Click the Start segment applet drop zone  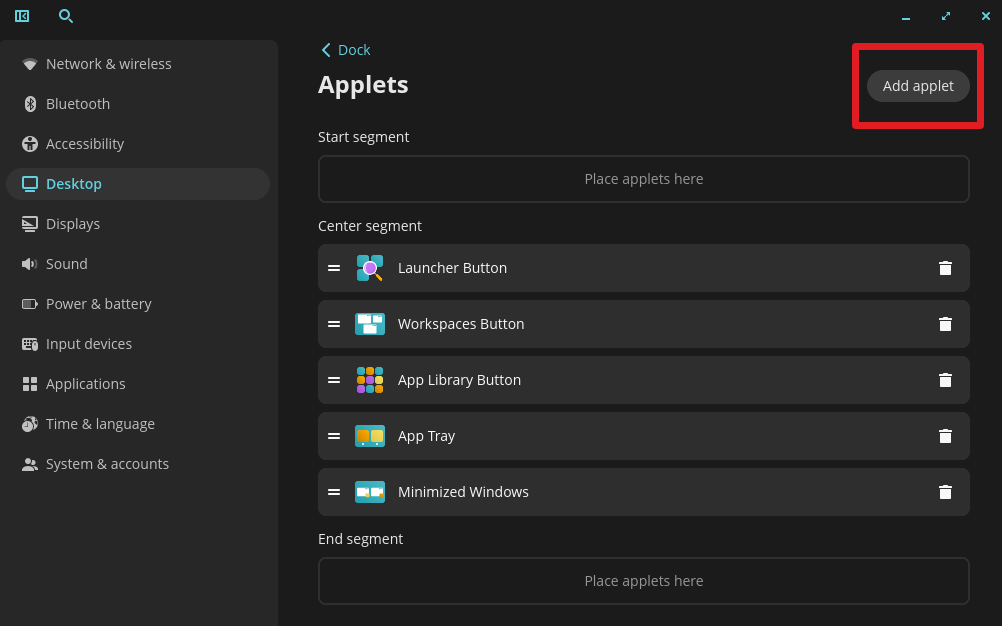[643, 178]
